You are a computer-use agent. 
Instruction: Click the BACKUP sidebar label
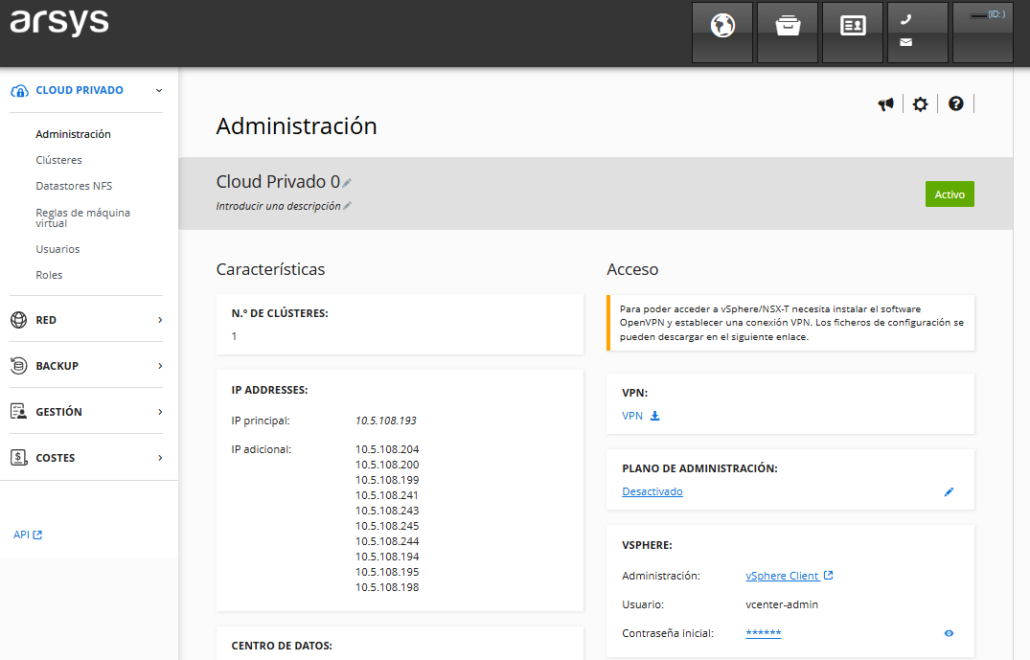click(x=57, y=366)
